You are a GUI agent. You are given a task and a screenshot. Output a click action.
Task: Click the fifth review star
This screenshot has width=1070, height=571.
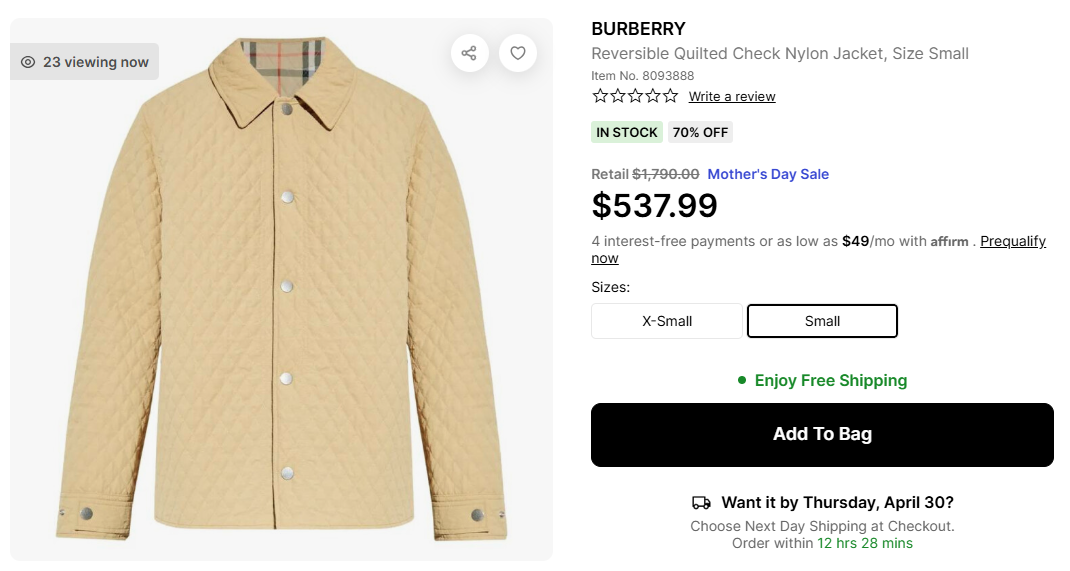tap(670, 96)
